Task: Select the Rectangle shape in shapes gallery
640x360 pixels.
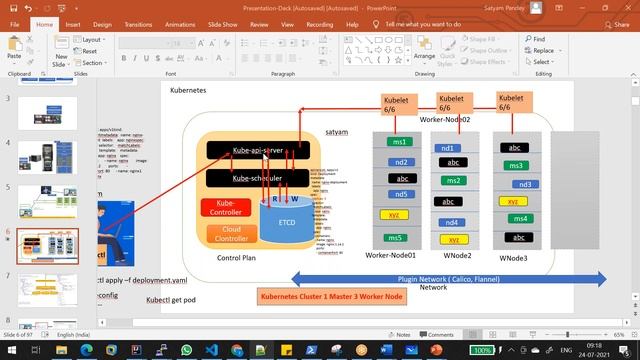Action: click(x=378, y=40)
